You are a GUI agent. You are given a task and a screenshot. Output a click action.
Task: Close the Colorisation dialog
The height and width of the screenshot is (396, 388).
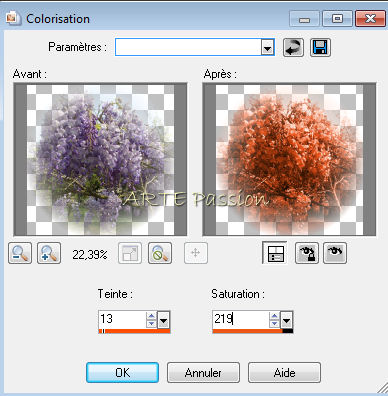370,19
